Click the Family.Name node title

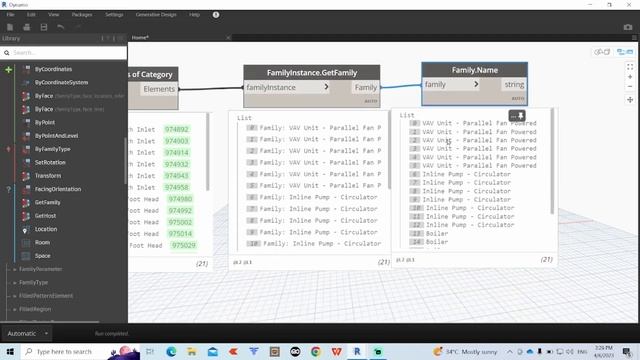[474, 70]
